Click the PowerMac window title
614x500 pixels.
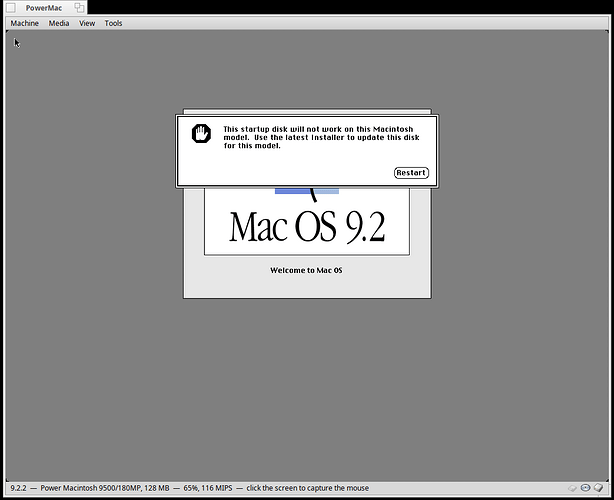pyautogui.click(x=44, y=8)
